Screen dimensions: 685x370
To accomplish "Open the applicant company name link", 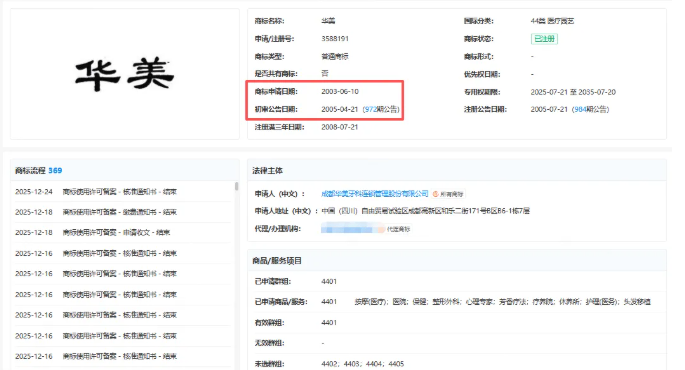I will 374,194.
